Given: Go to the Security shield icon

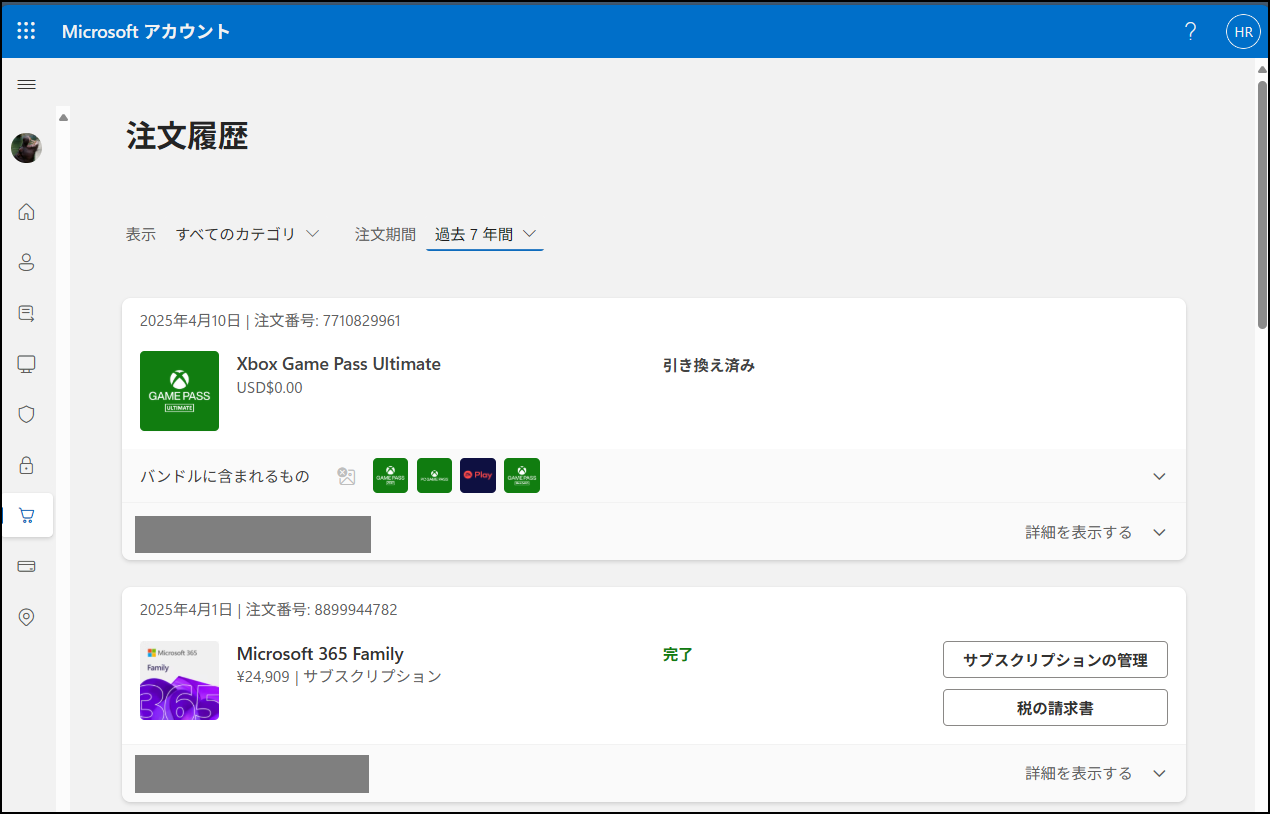Looking at the screenshot, I should tap(27, 414).
